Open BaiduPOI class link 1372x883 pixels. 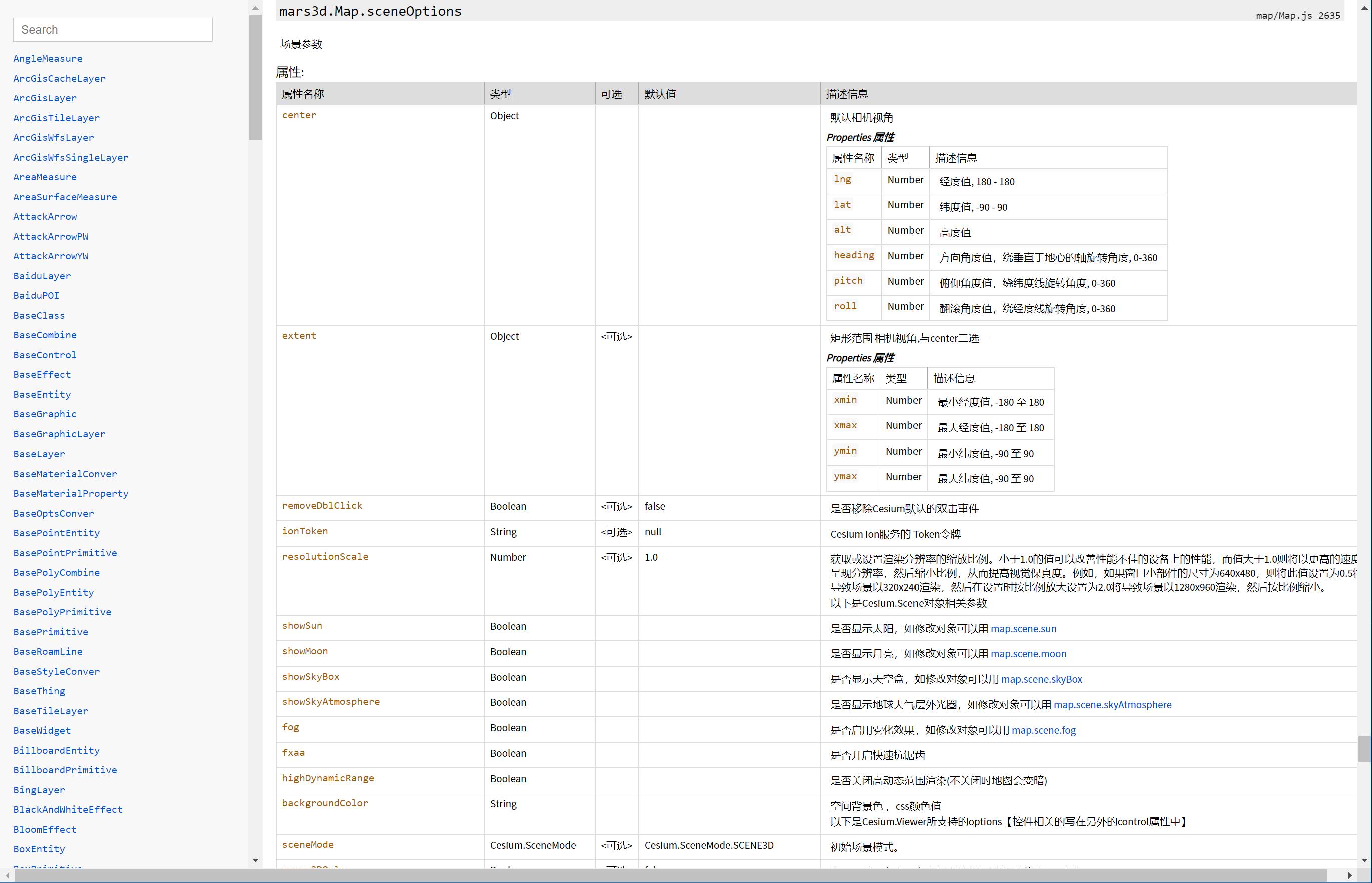point(36,296)
